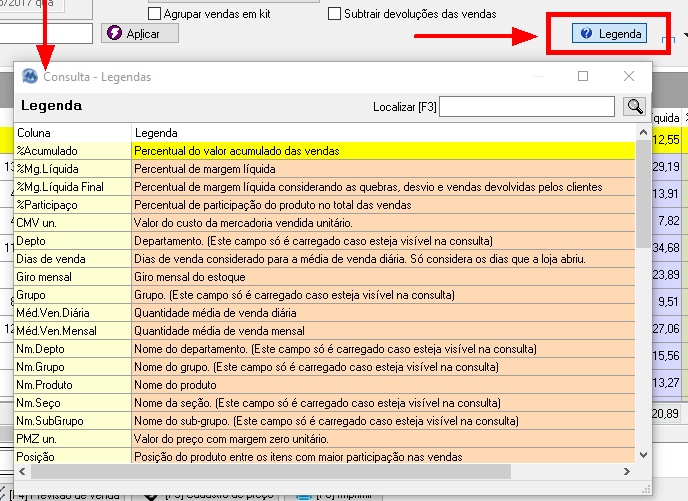688x501 pixels.
Task: Click value 12,55 in background grid
Action: point(666,140)
